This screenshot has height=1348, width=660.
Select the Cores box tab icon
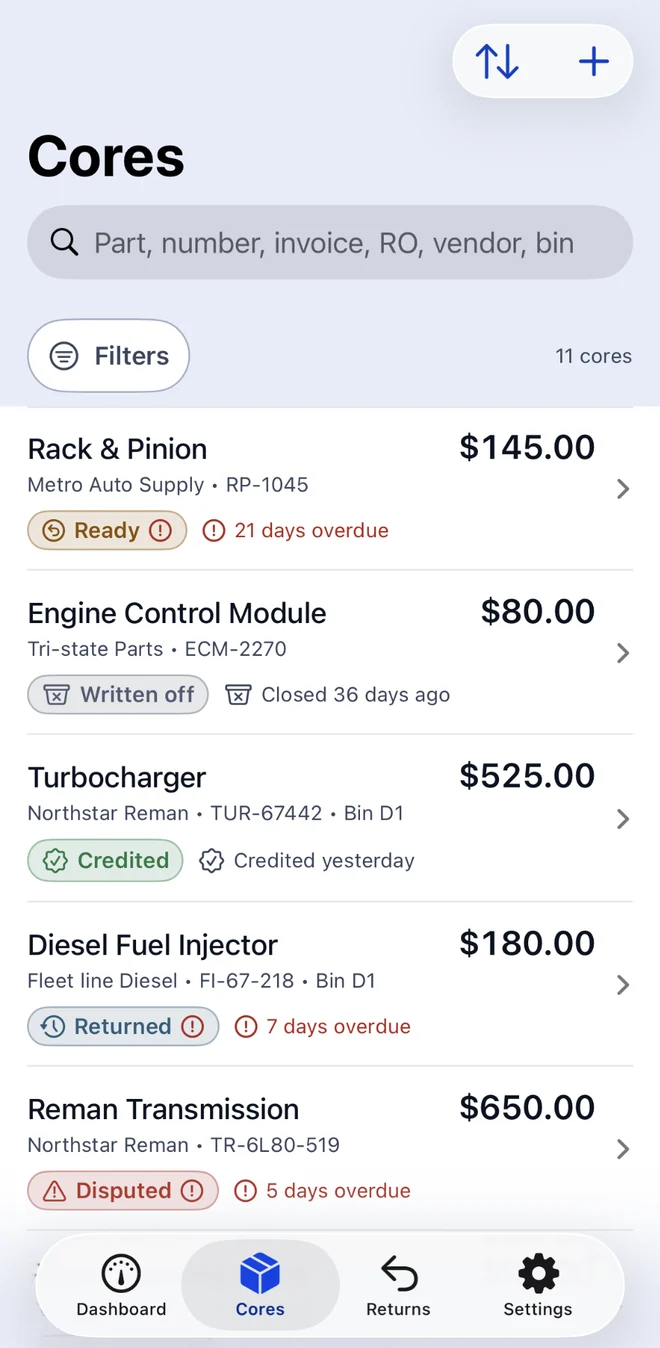[260, 1275]
